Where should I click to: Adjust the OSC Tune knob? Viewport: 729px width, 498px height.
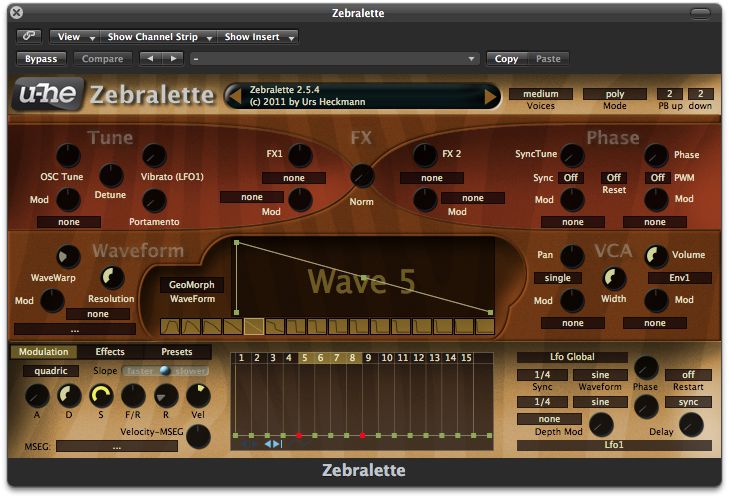pos(68,155)
